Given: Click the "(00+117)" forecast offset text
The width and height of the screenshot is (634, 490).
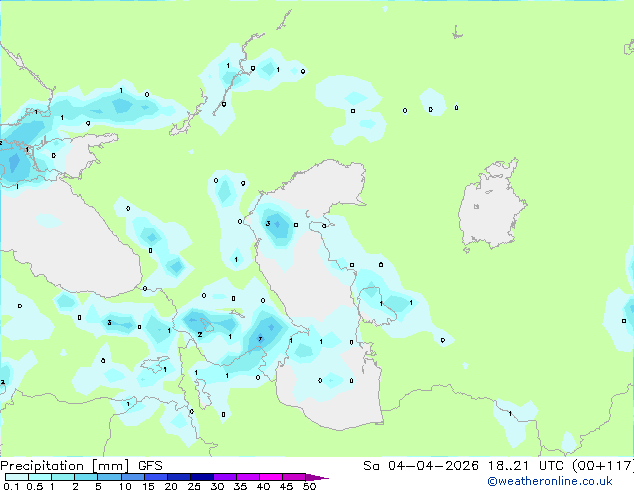Looking at the screenshot, I should (x=603, y=466).
